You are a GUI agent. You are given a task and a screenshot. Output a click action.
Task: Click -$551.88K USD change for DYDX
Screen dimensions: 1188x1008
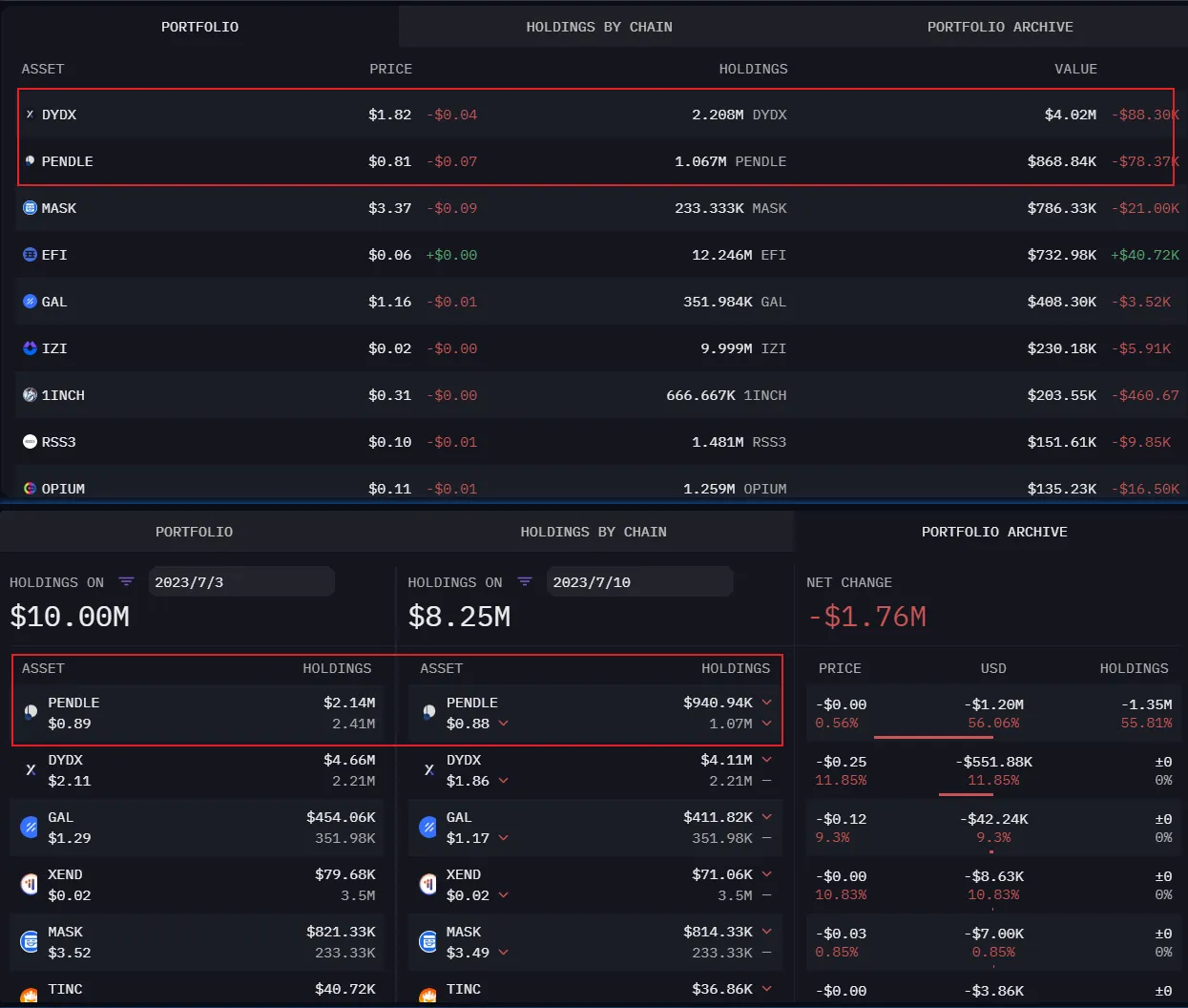(993, 762)
